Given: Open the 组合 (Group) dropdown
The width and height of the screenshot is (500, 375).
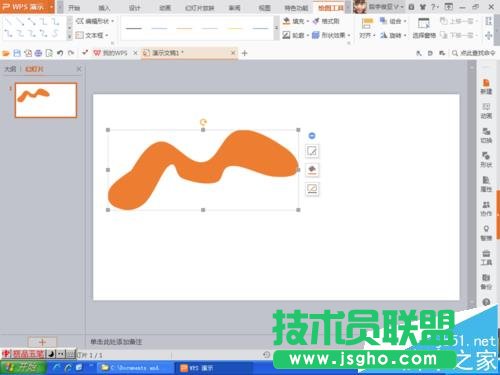Looking at the screenshot, I should [x=393, y=21].
